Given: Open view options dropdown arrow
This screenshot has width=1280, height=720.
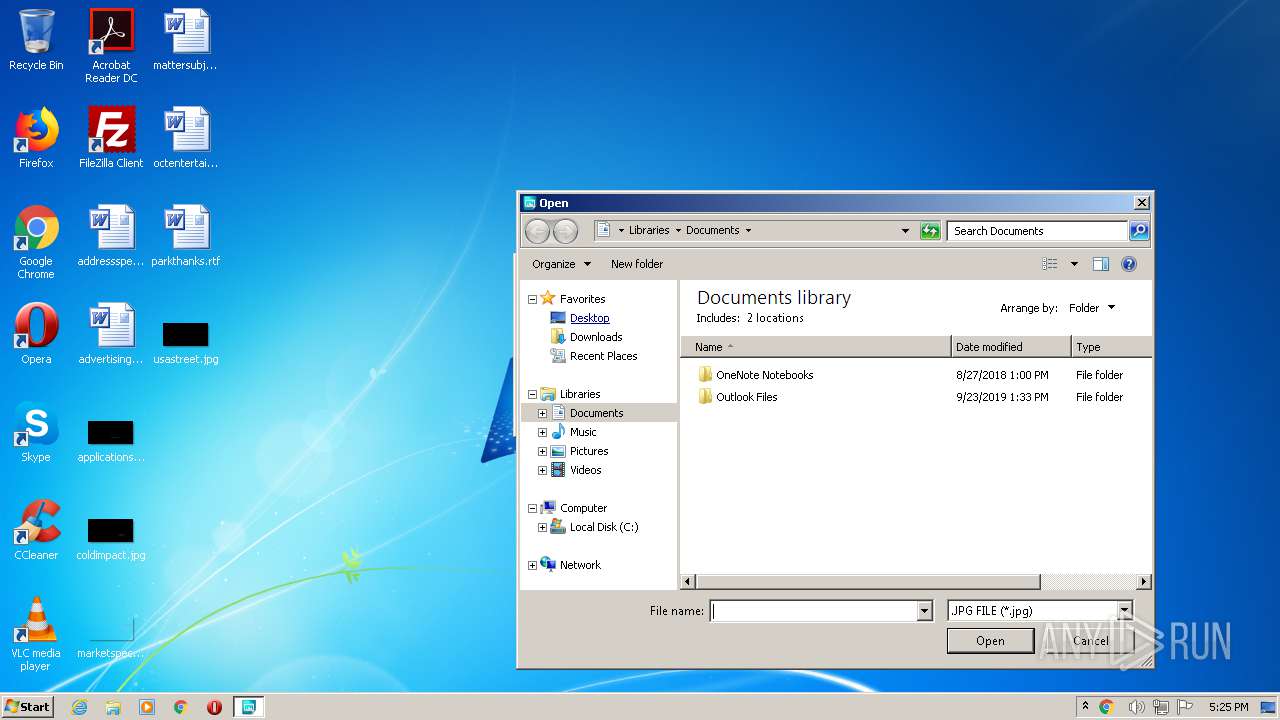Looking at the screenshot, I should [1074, 264].
